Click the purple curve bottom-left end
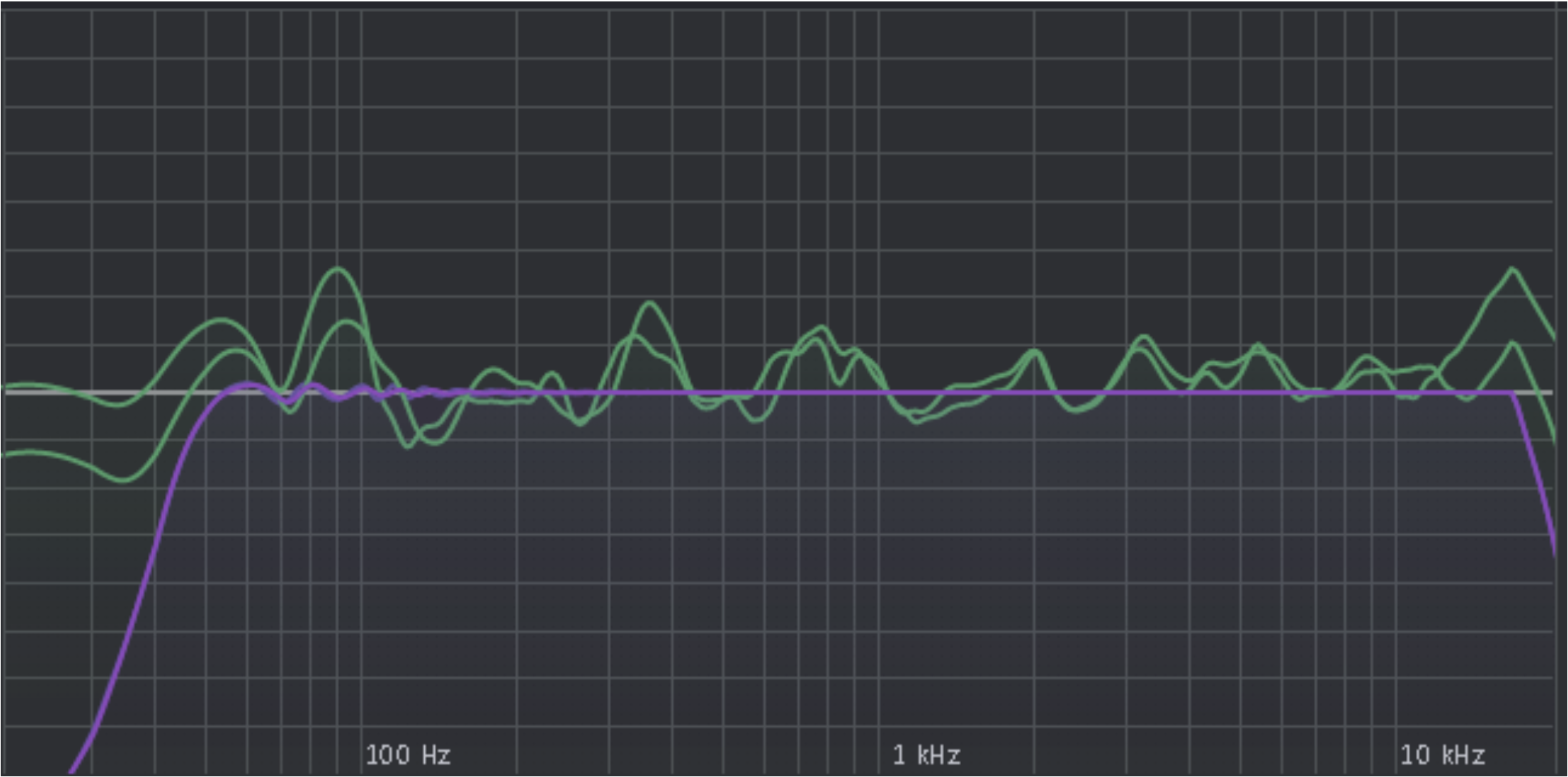The width and height of the screenshot is (1568, 777). pyautogui.click(x=74, y=770)
